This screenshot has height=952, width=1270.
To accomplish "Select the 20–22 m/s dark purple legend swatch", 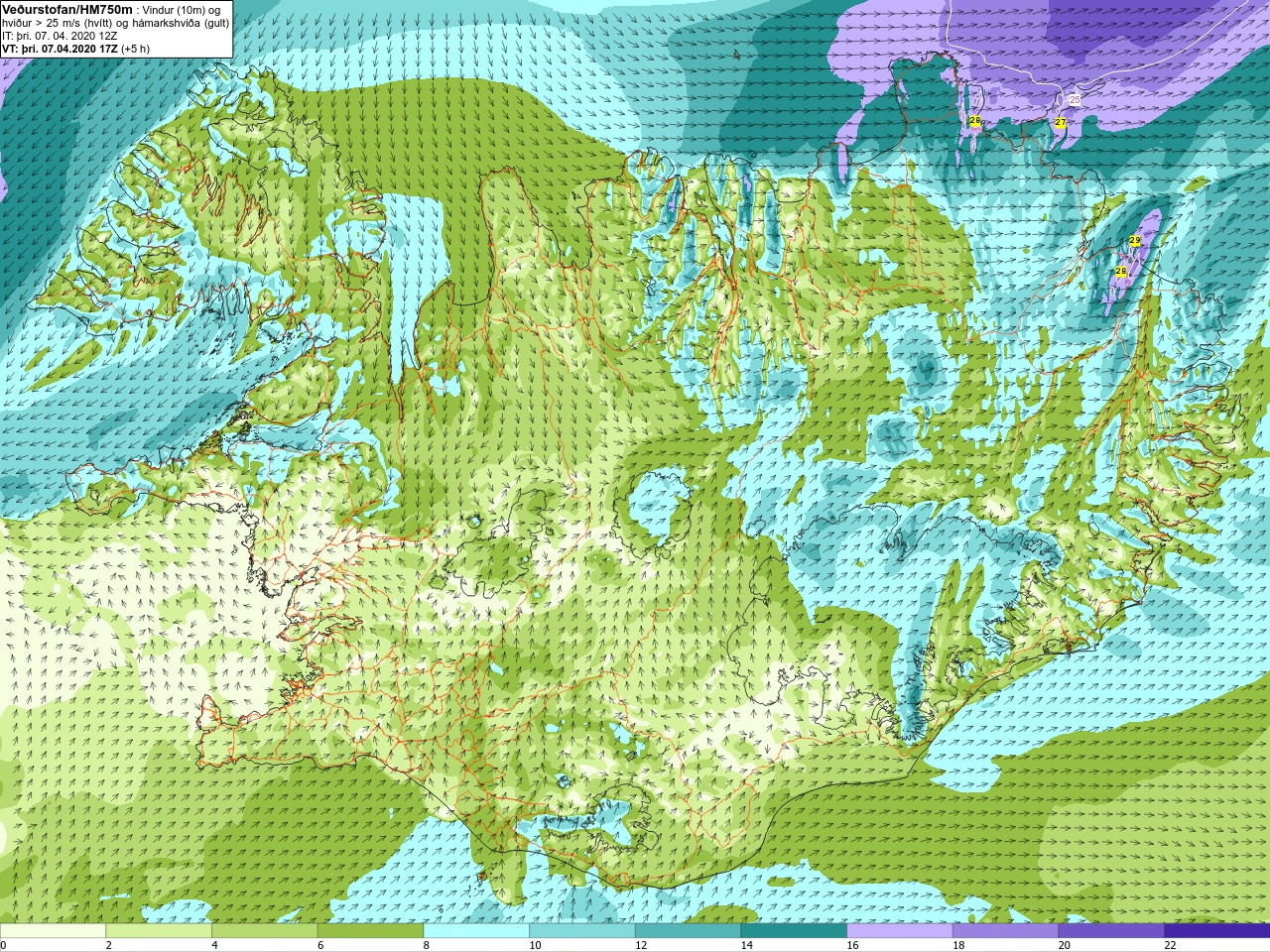I will (1111, 931).
